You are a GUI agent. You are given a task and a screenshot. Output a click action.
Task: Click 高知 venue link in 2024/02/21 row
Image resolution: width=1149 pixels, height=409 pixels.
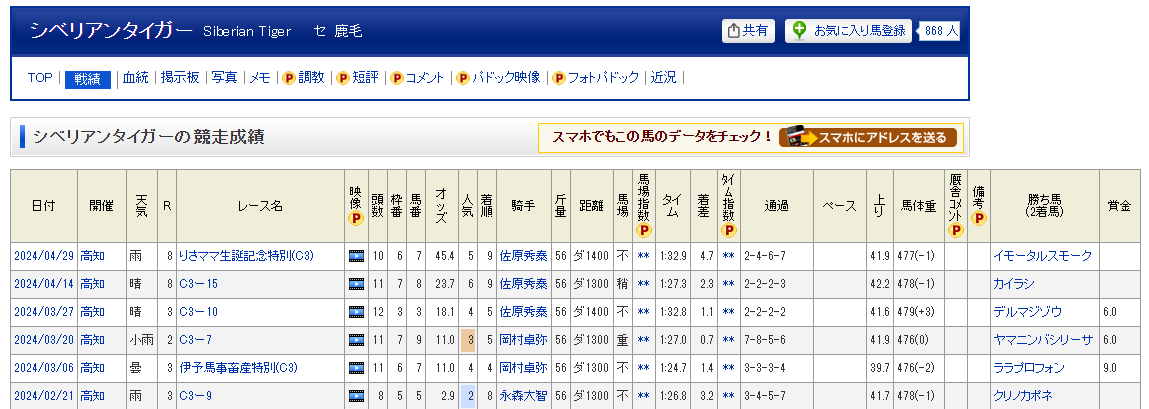92,396
